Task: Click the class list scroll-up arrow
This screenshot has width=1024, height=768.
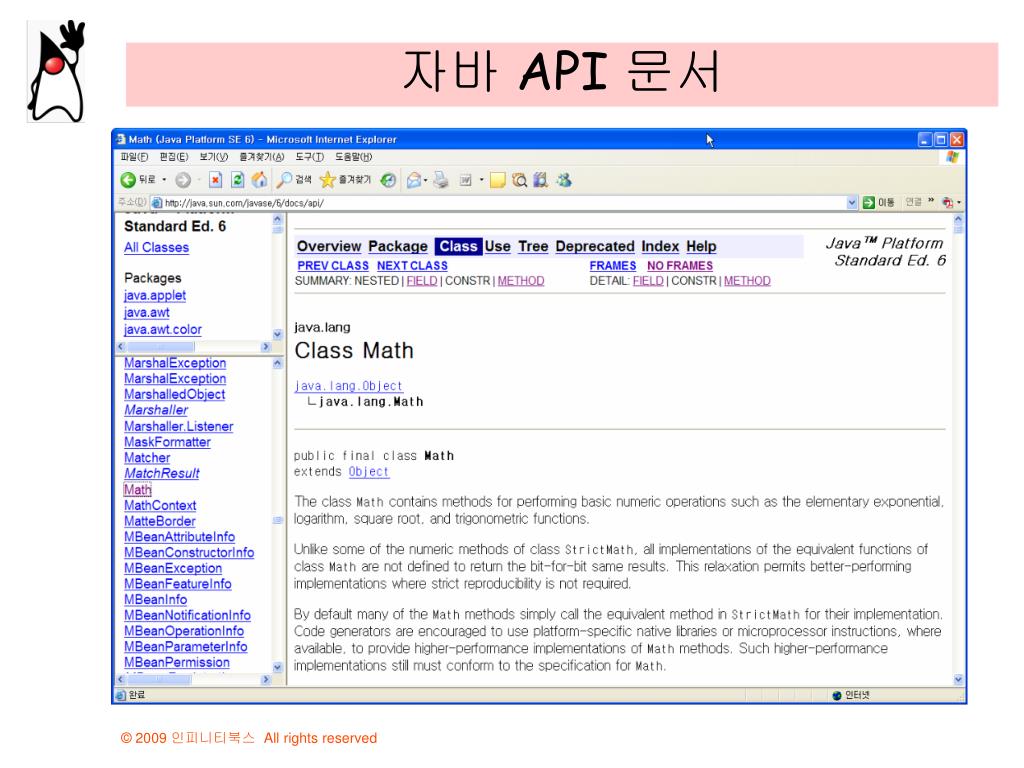Action: (278, 363)
